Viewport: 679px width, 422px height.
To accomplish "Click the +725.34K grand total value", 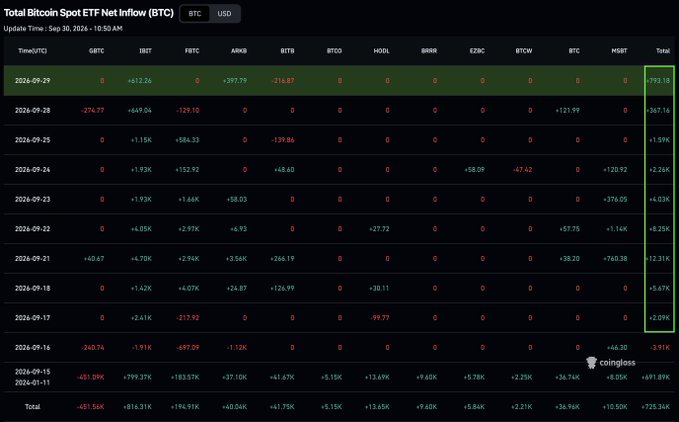I will tap(656, 407).
